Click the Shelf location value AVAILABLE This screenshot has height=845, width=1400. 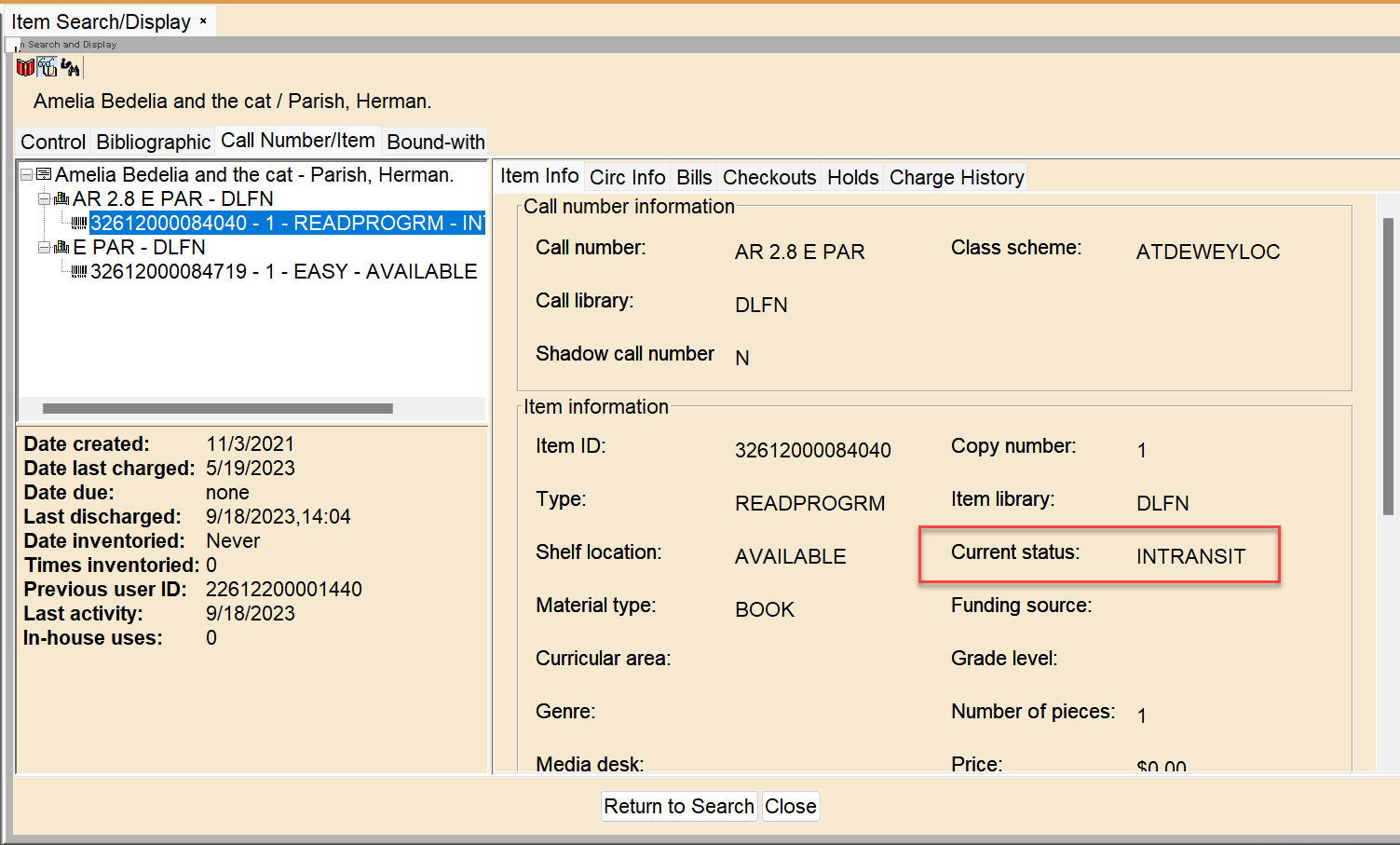pos(791,556)
